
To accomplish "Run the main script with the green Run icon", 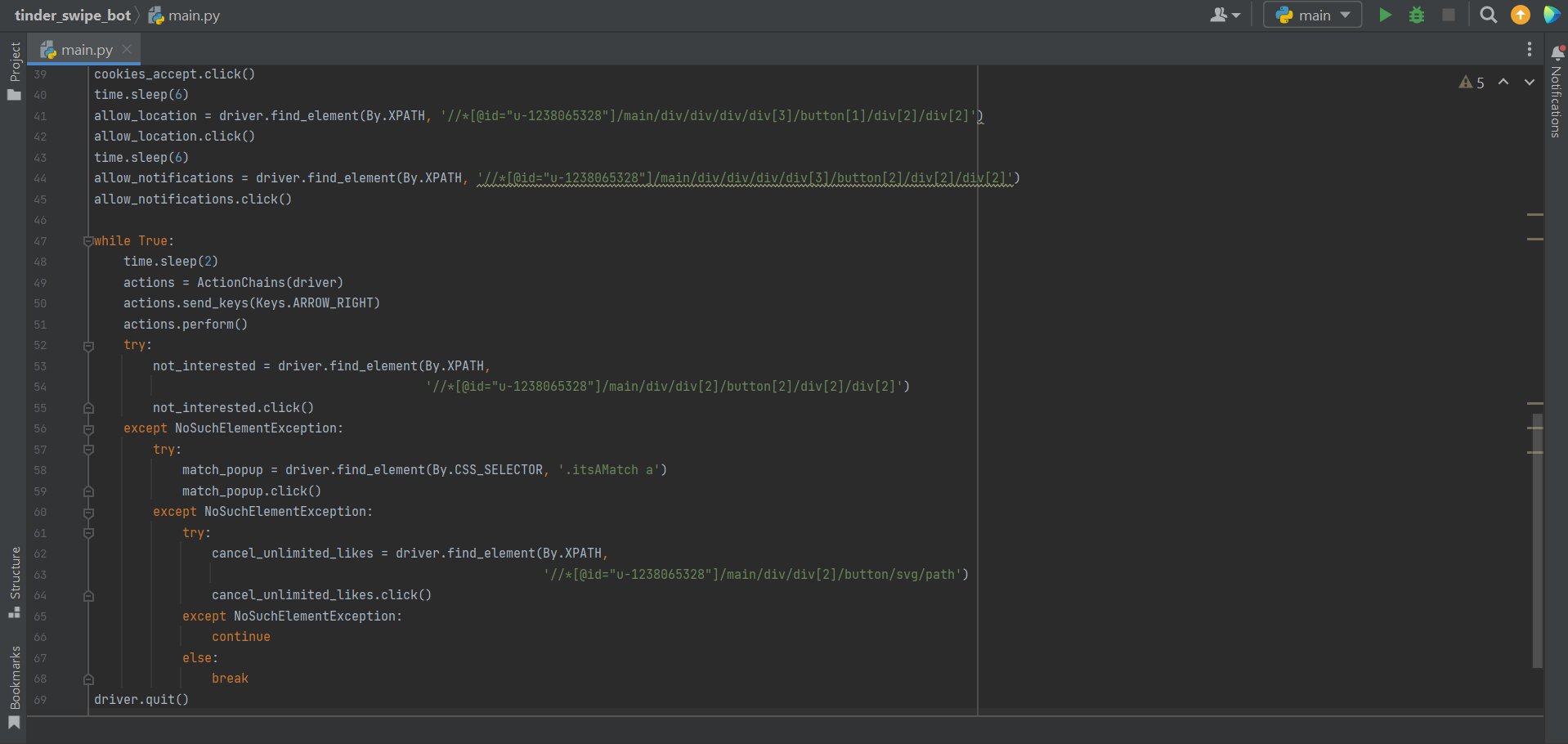I will pos(1385,14).
